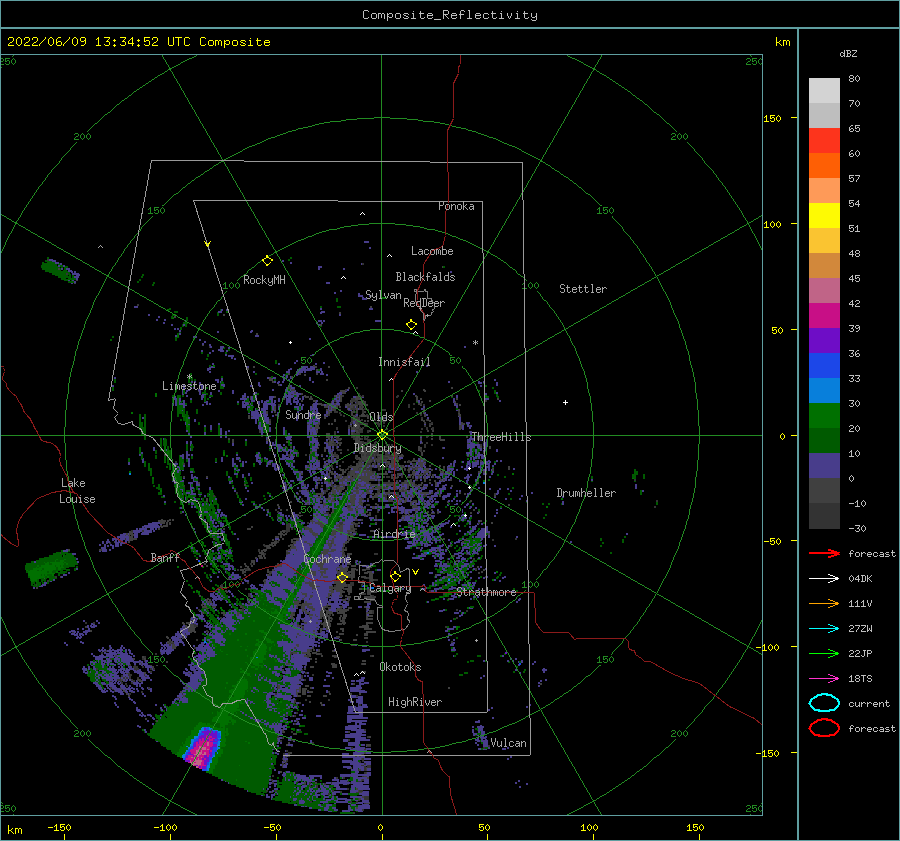This screenshot has height=841, width=900.
Task: Click the Sundre city label
Action: click(x=304, y=414)
